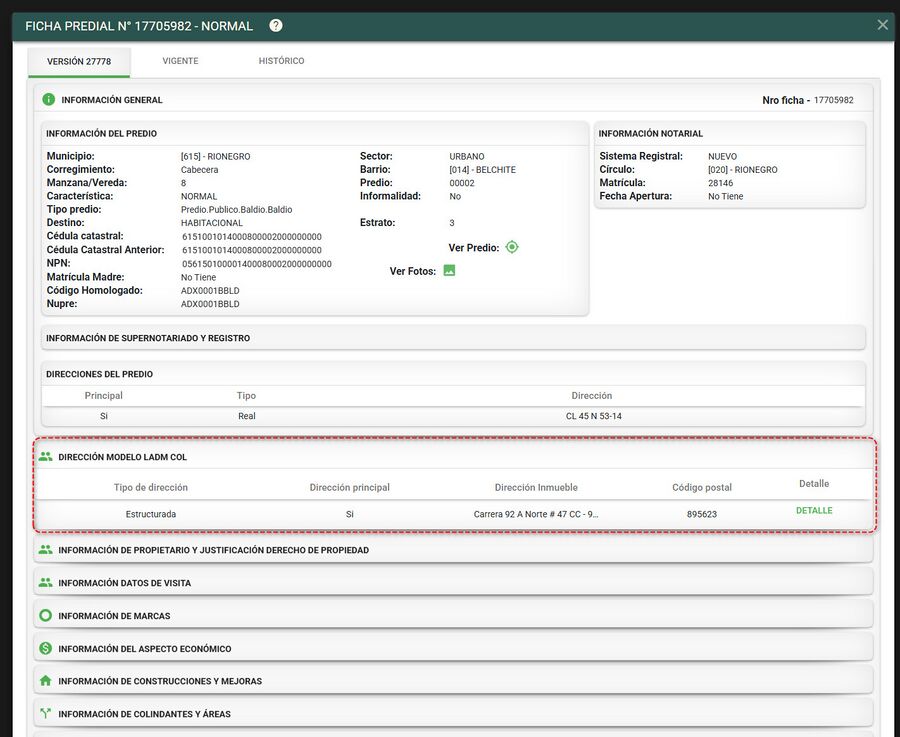The height and width of the screenshot is (737, 900).
Task: Switch to the Histórico tab
Action: tap(281, 61)
